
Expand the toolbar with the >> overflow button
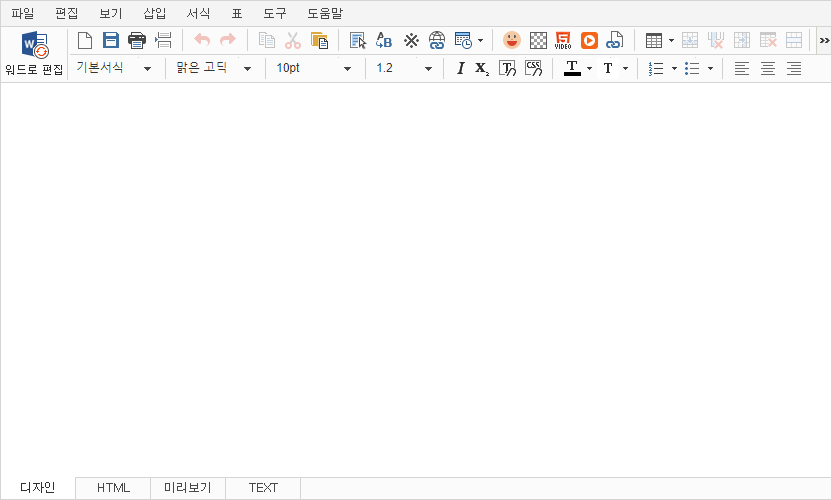(824, 40)
